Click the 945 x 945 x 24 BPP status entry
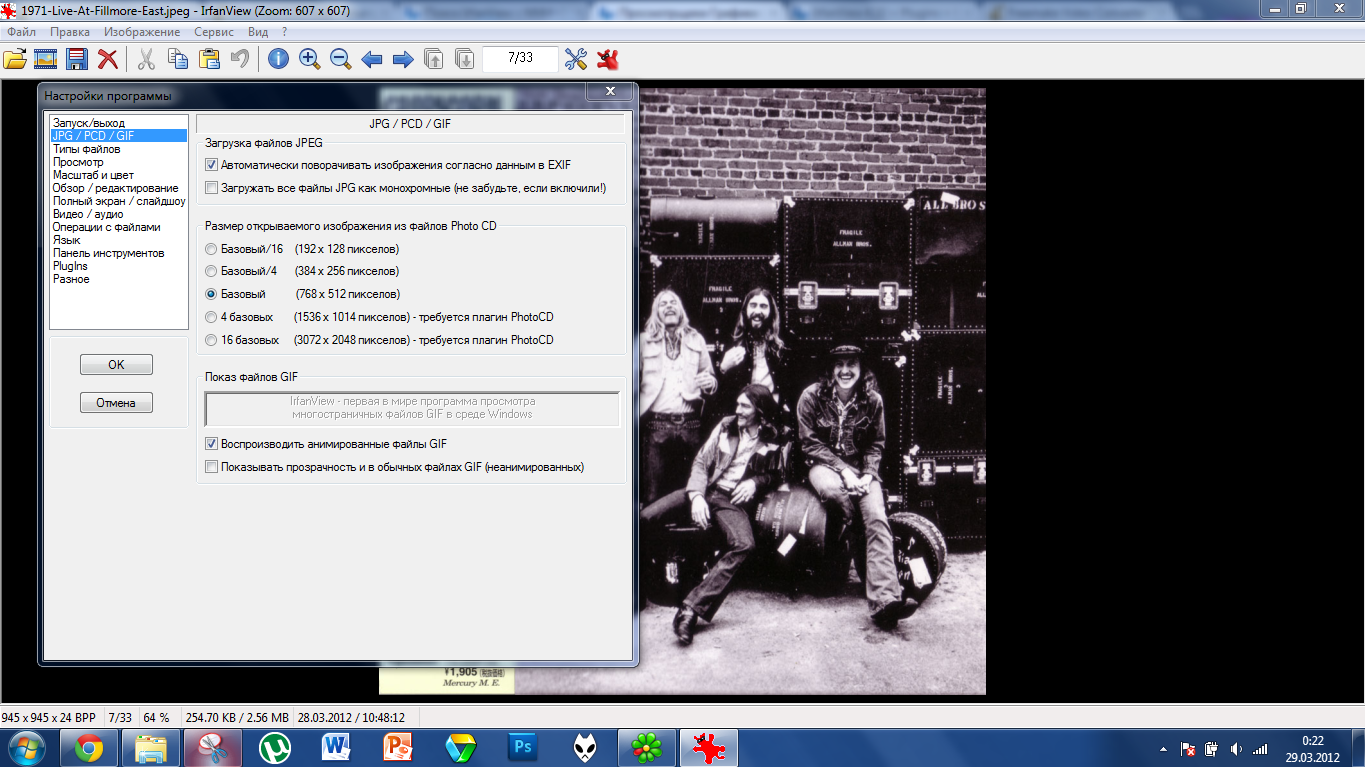The image size is (1365, 767). pyautogui.click(x=49, y=718)
